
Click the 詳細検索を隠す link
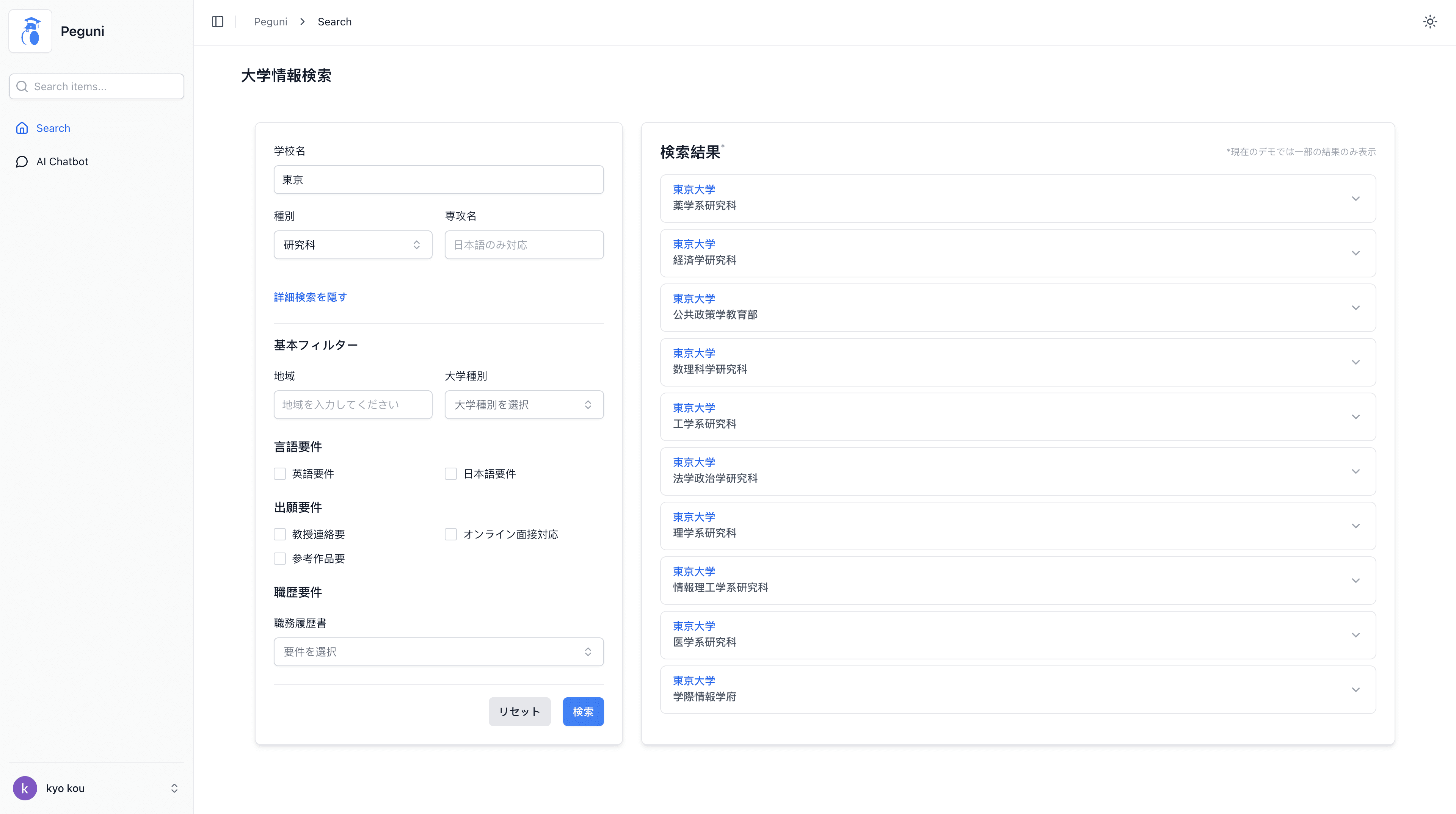310,297
